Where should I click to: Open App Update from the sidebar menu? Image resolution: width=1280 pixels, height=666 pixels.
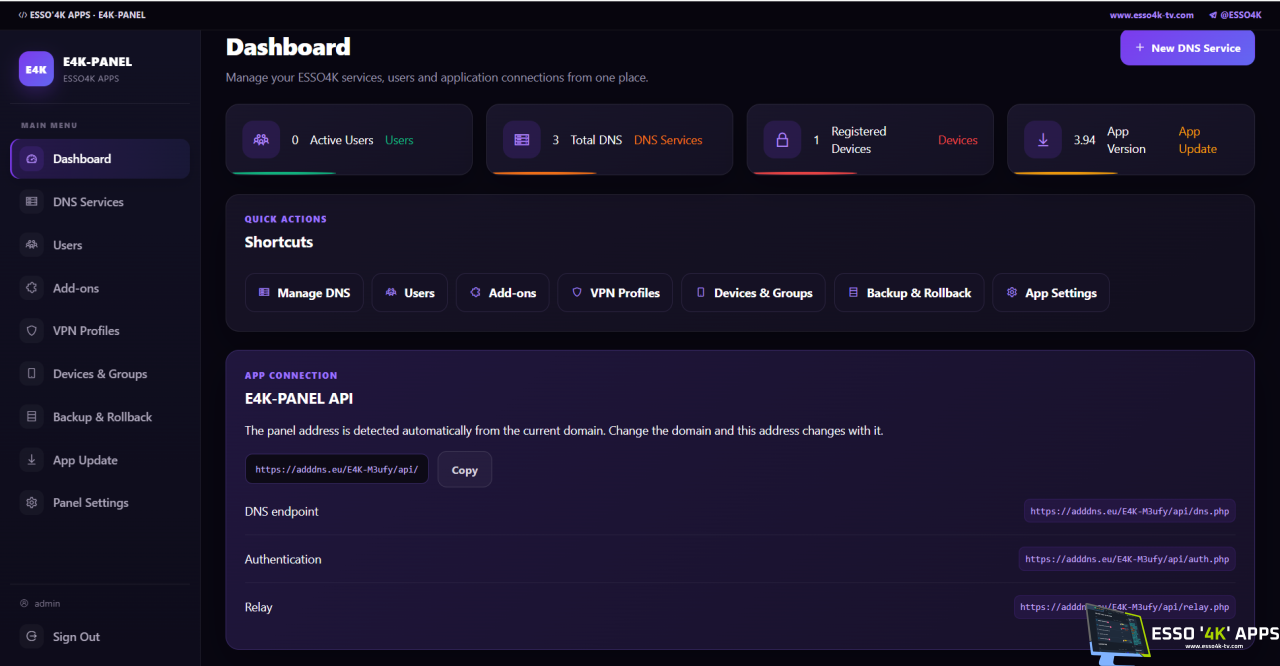point(100,460)
